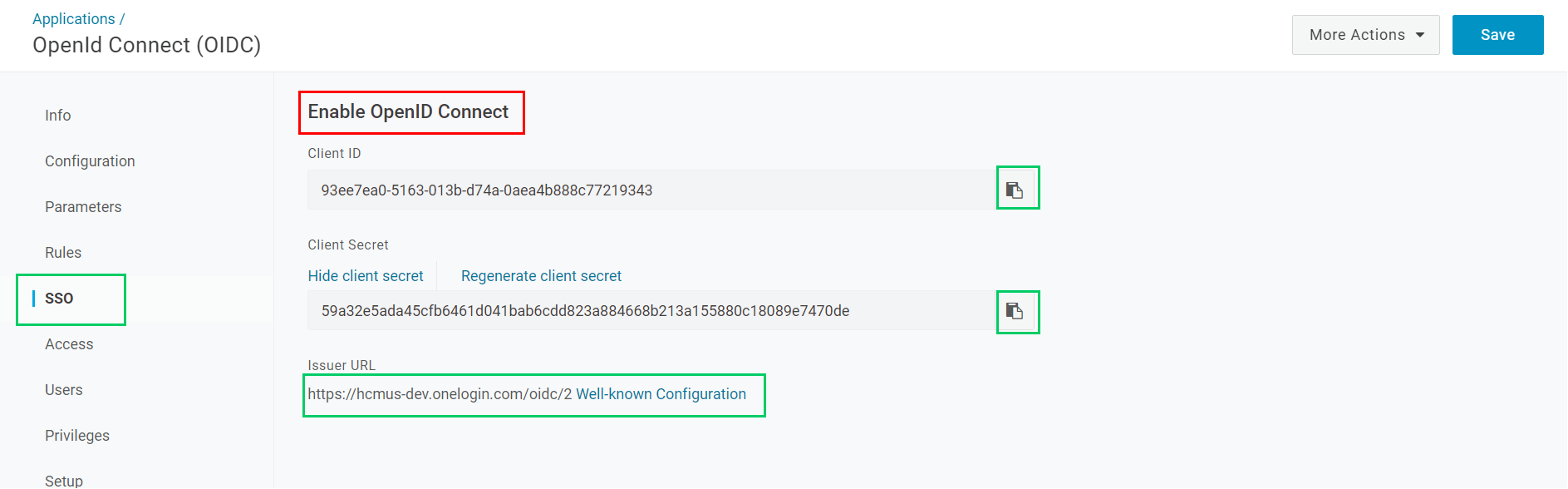Open the Rules section

click(63, 253)
